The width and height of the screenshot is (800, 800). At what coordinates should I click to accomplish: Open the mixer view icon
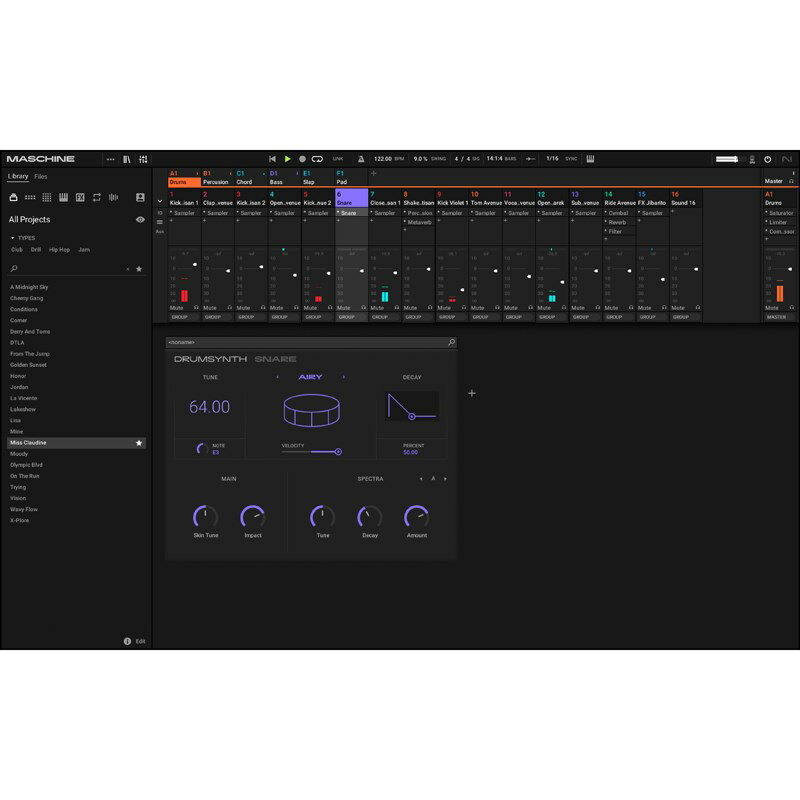pos(143,159)
